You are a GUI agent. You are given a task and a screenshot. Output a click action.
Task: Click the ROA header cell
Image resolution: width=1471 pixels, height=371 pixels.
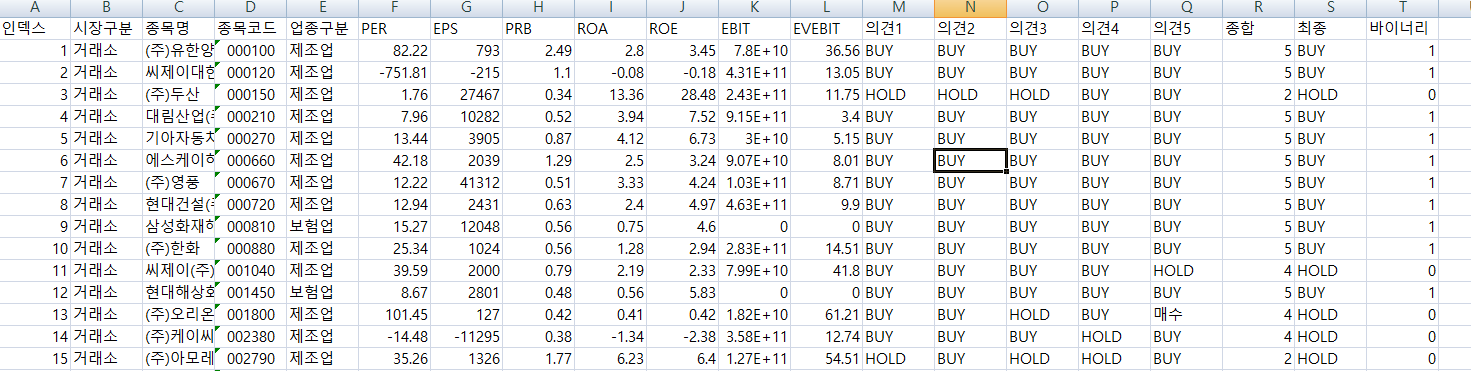point(611,28)
